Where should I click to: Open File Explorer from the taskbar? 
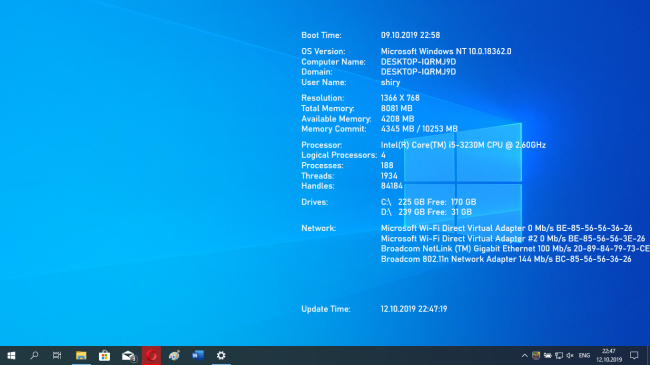(81, 355)
